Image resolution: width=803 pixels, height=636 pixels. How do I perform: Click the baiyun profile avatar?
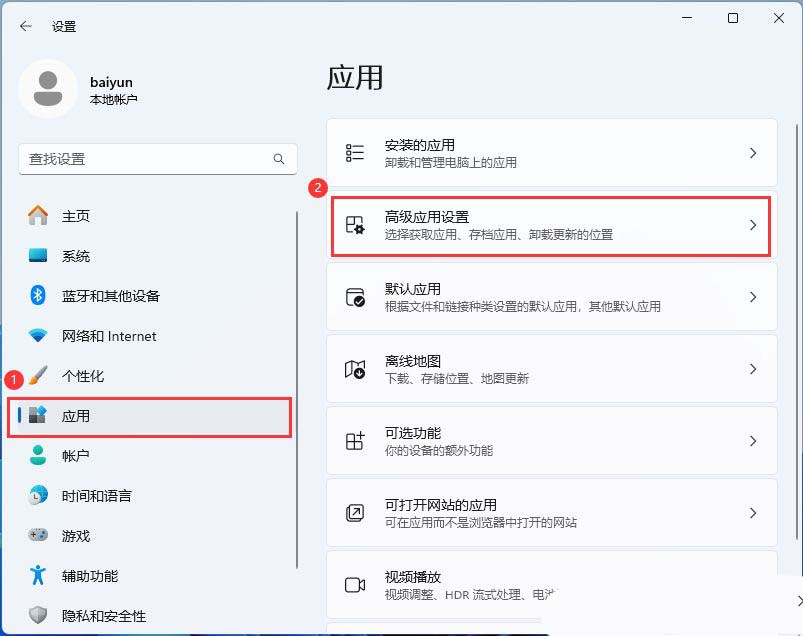(x=47, y=89)
